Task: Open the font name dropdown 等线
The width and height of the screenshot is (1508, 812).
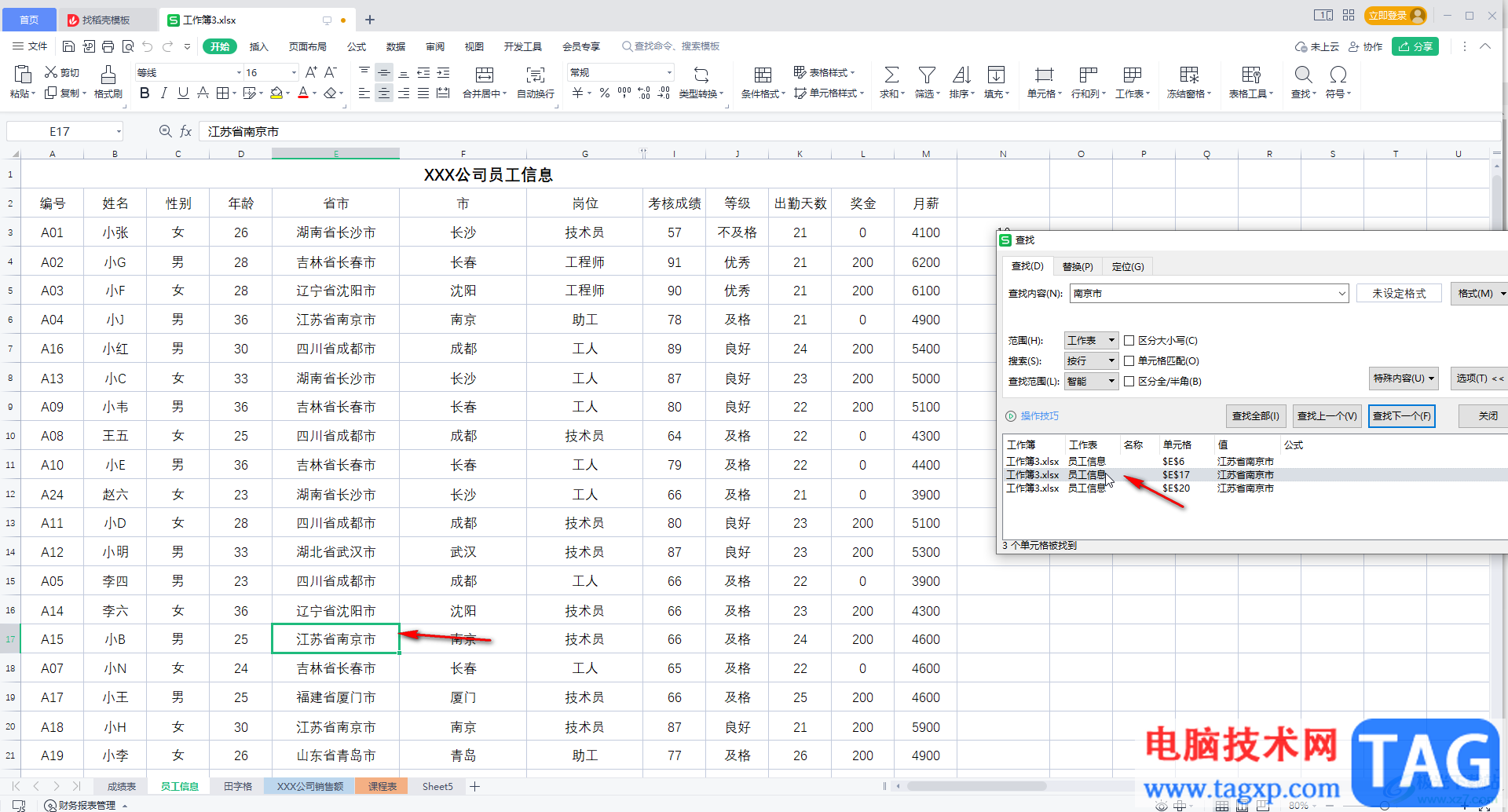Action: coord(239,72)
